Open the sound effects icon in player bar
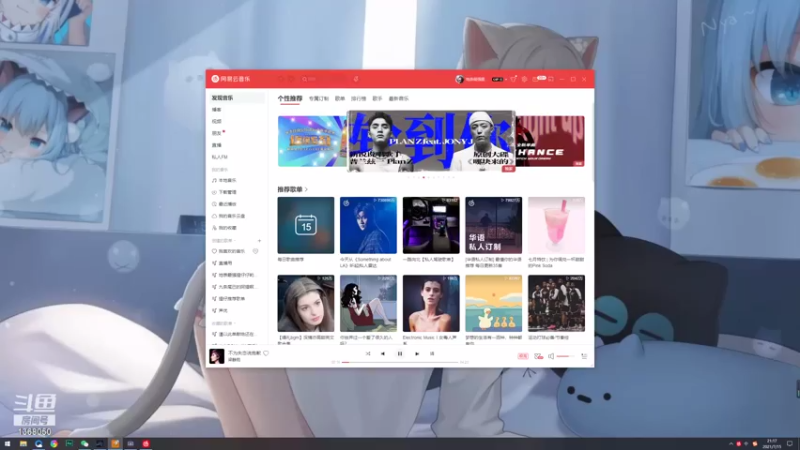The width and height of the screenshot is (800, 450). click(x=538, y=356)
